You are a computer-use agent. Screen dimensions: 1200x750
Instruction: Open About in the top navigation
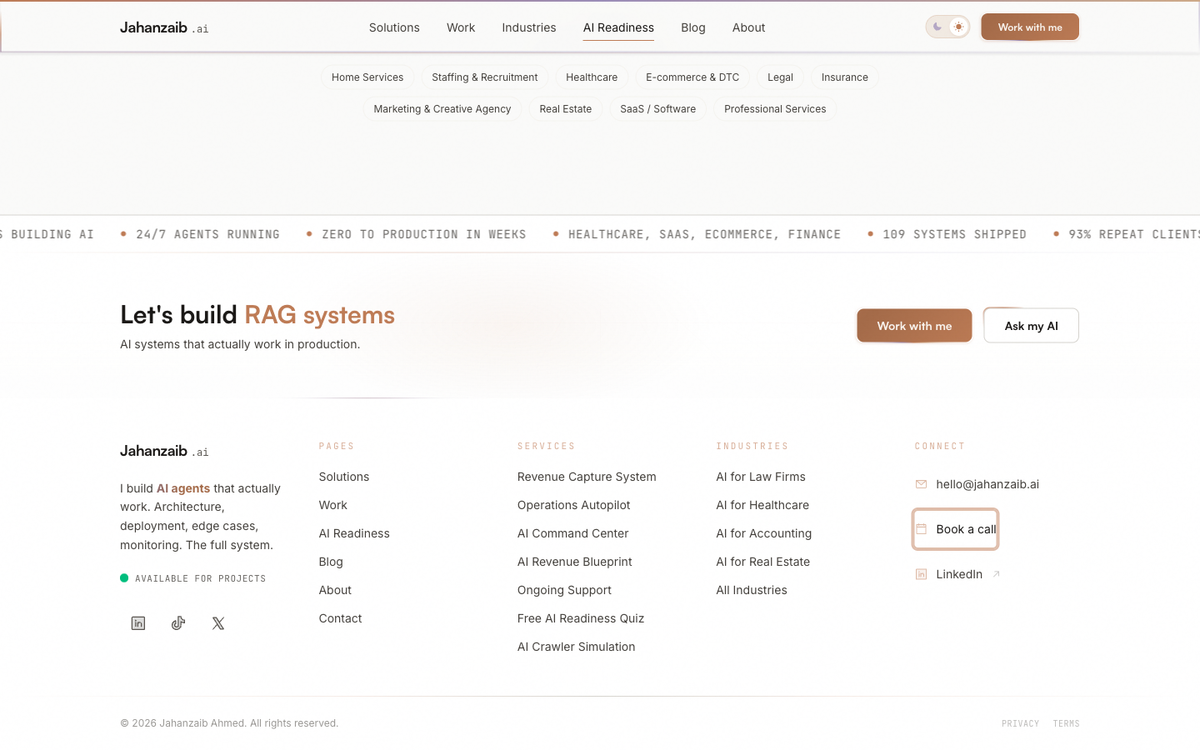[749, 28]
